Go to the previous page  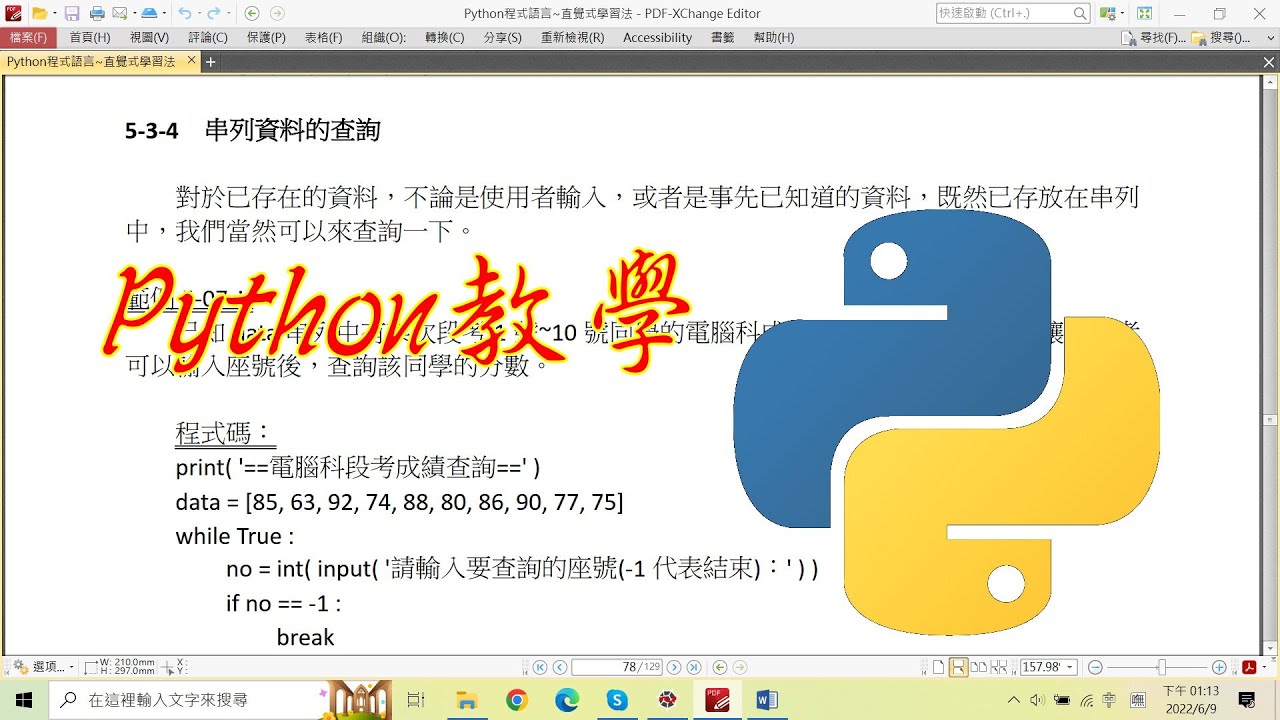pos(560,667)
